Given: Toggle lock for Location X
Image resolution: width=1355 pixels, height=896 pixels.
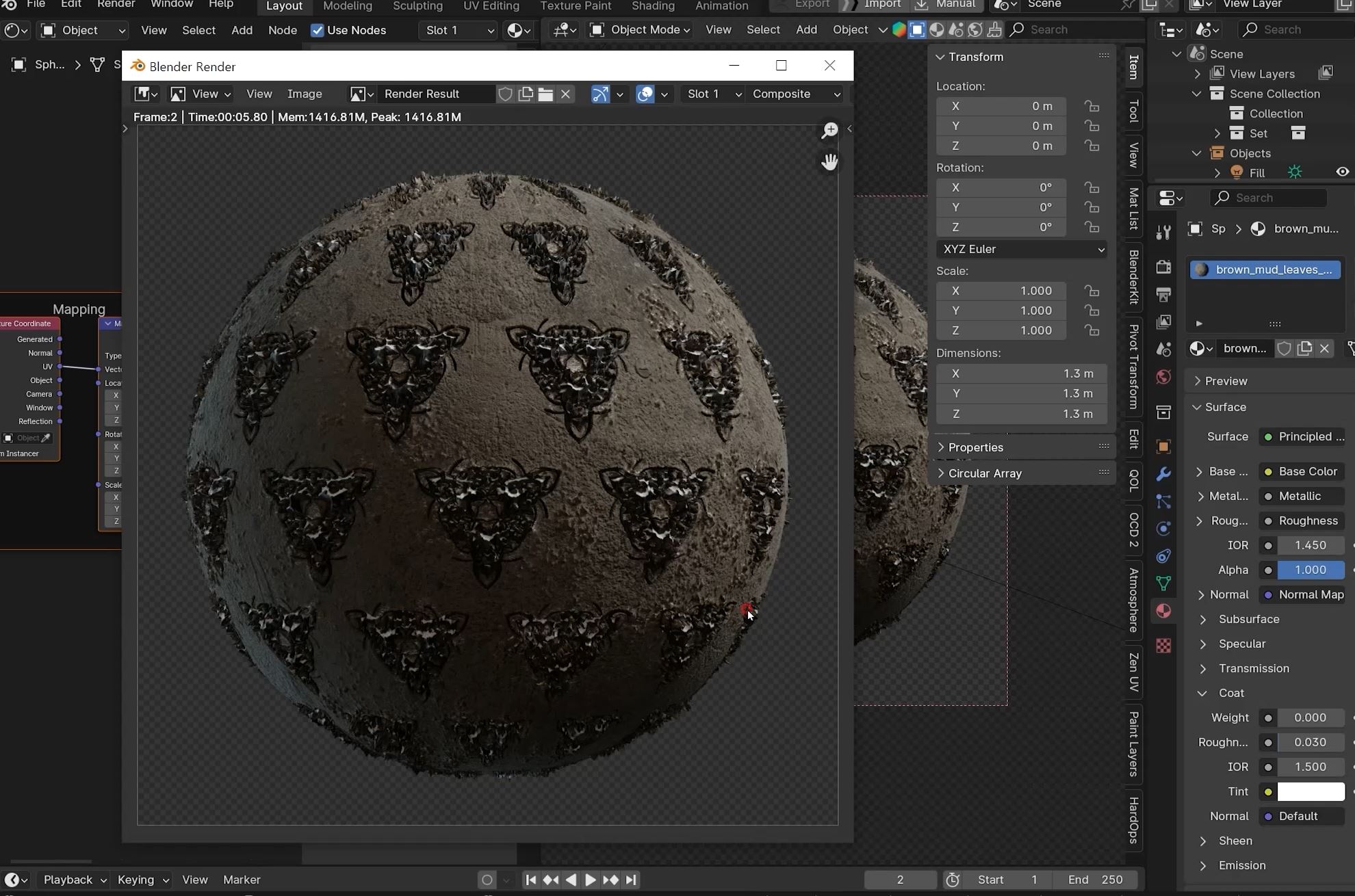Looking at the screenshot, I should (1092, 106).
